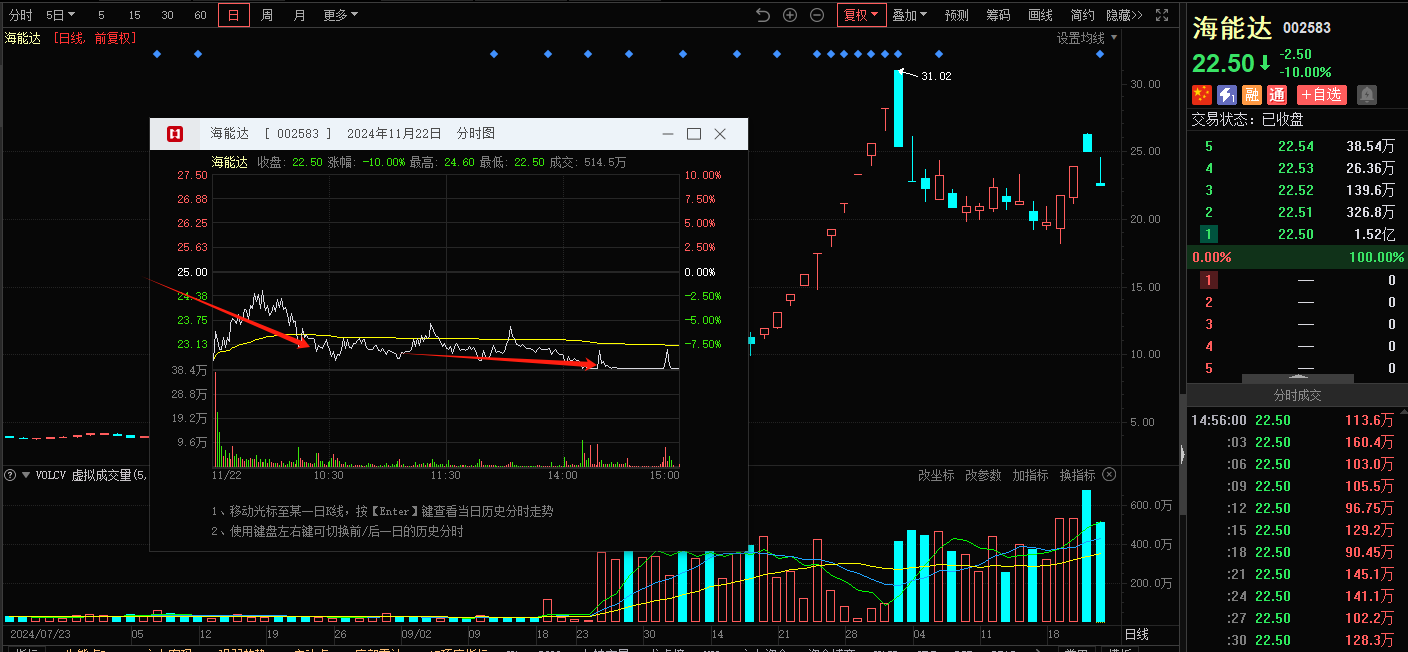Image resolution: width=1408 pixels, height=652 pixels.
Task: Click the undo arrow icon in chart toolbar
Action: (763, 15)
